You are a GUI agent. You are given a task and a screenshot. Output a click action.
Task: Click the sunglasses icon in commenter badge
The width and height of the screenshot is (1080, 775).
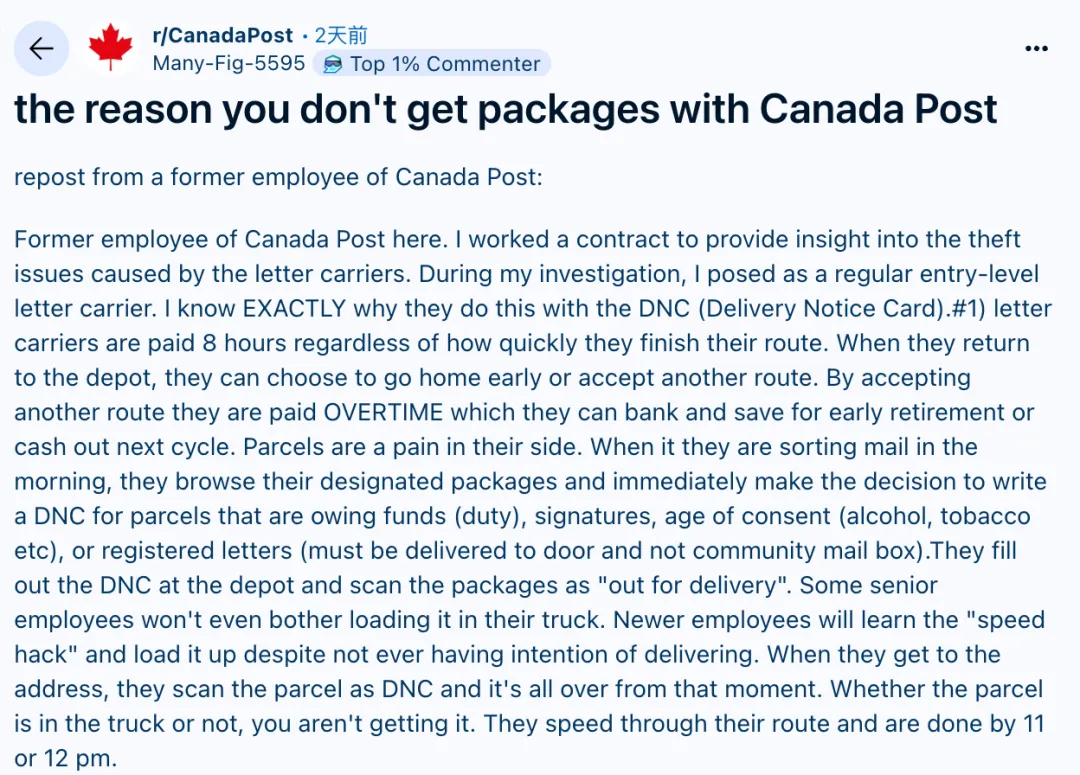coord(330,64)
